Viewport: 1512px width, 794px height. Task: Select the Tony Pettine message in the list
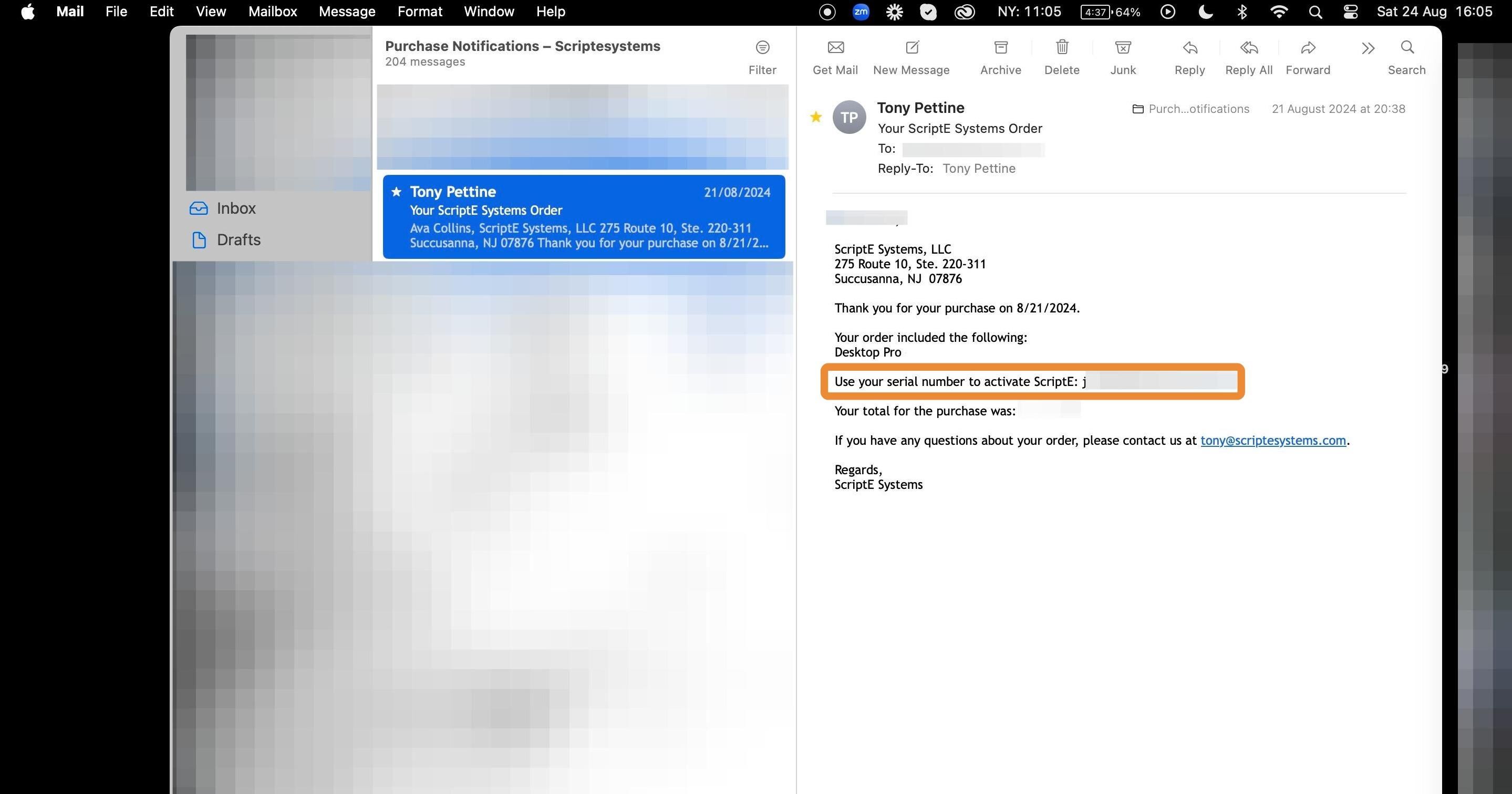[584, 216]
